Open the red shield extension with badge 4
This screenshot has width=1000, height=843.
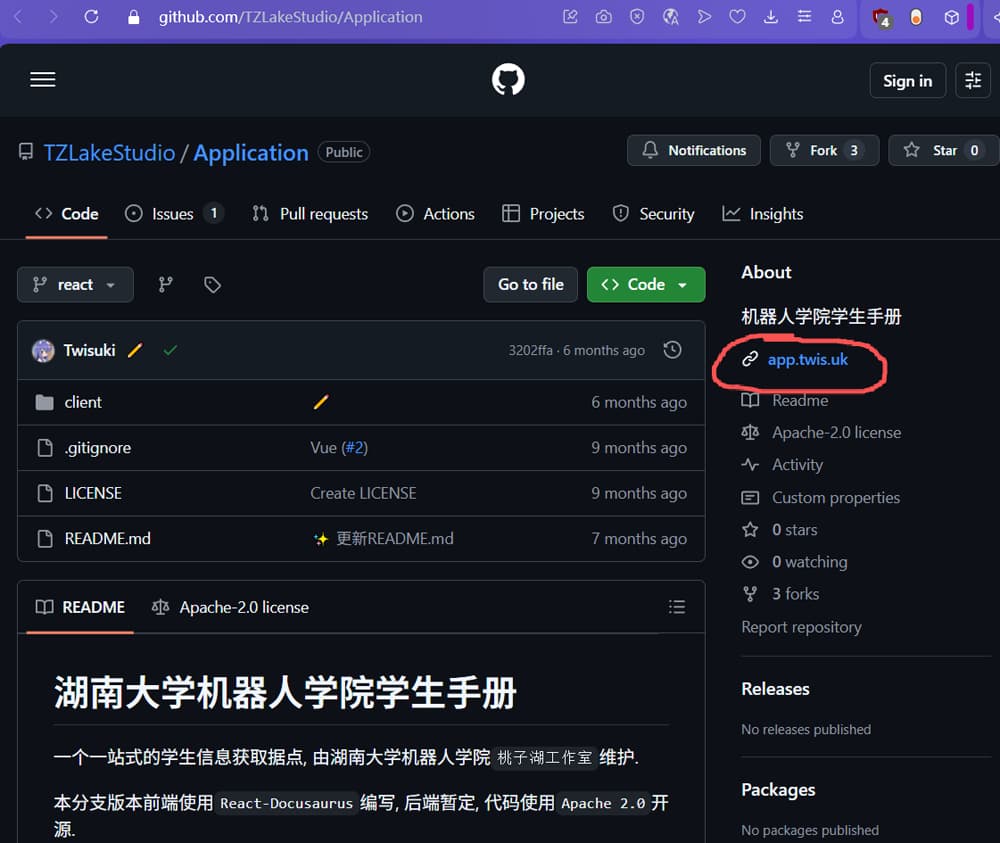coord(881,18)
